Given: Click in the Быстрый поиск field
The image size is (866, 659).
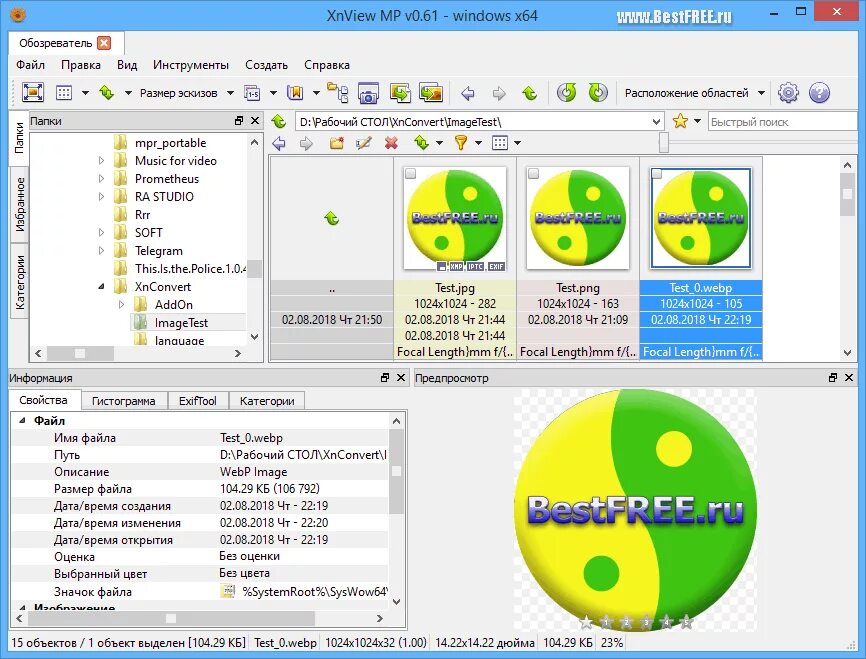Looking at the screenshot, I should 782,122.
